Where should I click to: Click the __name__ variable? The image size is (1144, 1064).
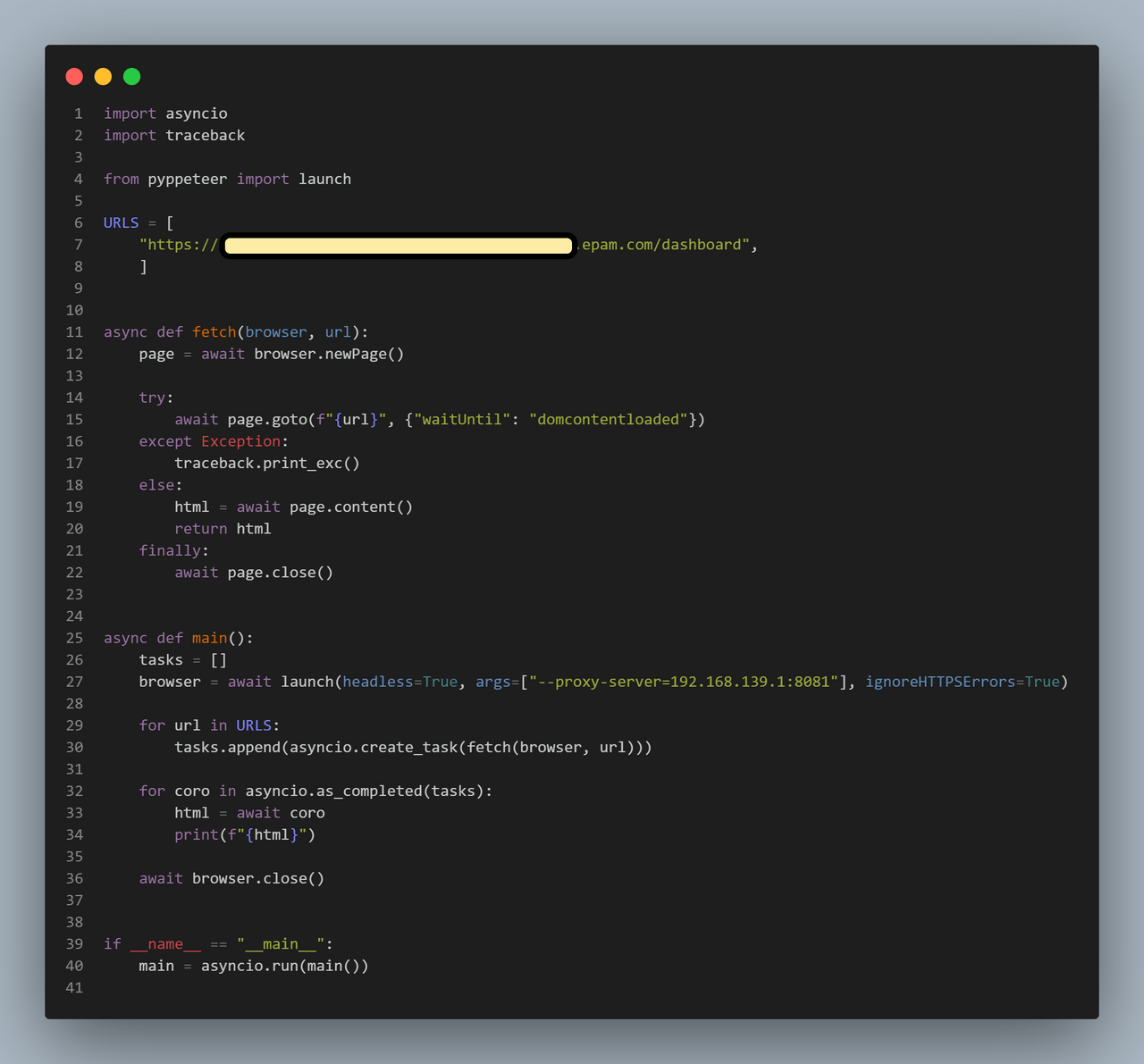pos(165,944)
